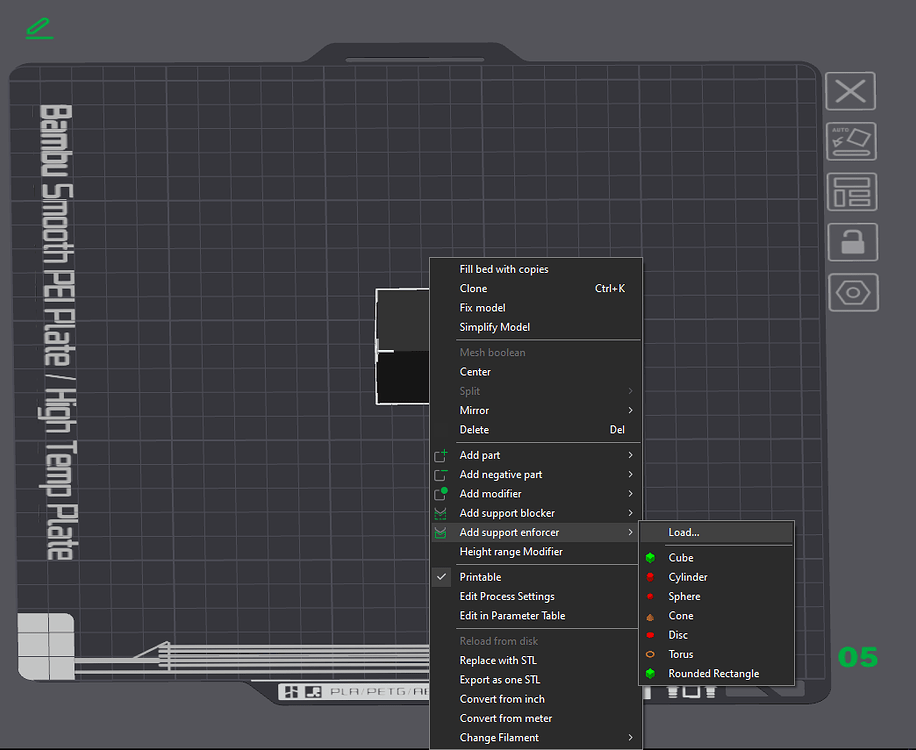The image size is (916, 750).
Task: Select Load... in the enforcer submenu
Action: click(x=717, y=532)
